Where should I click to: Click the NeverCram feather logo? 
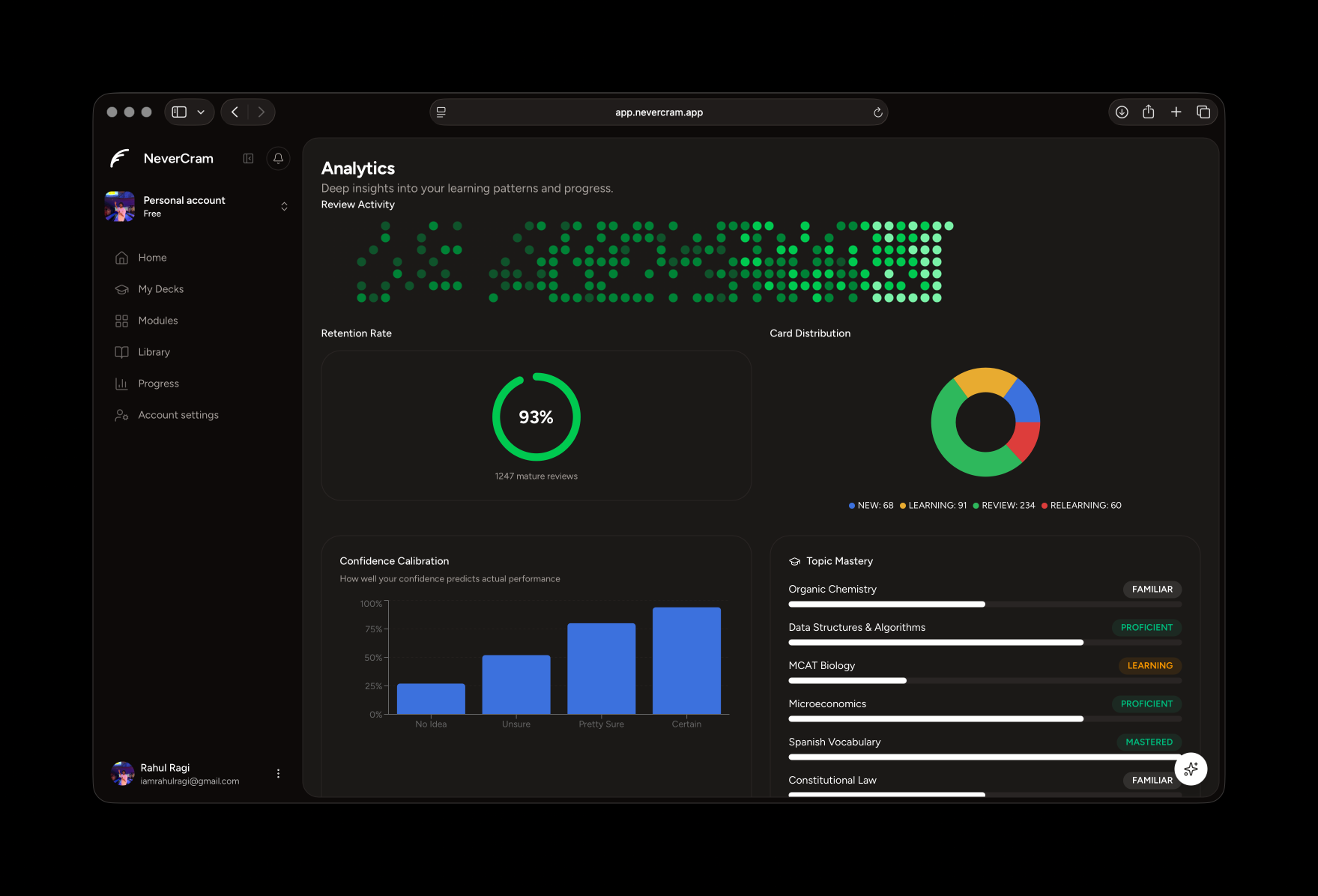[x=120, y=158]
